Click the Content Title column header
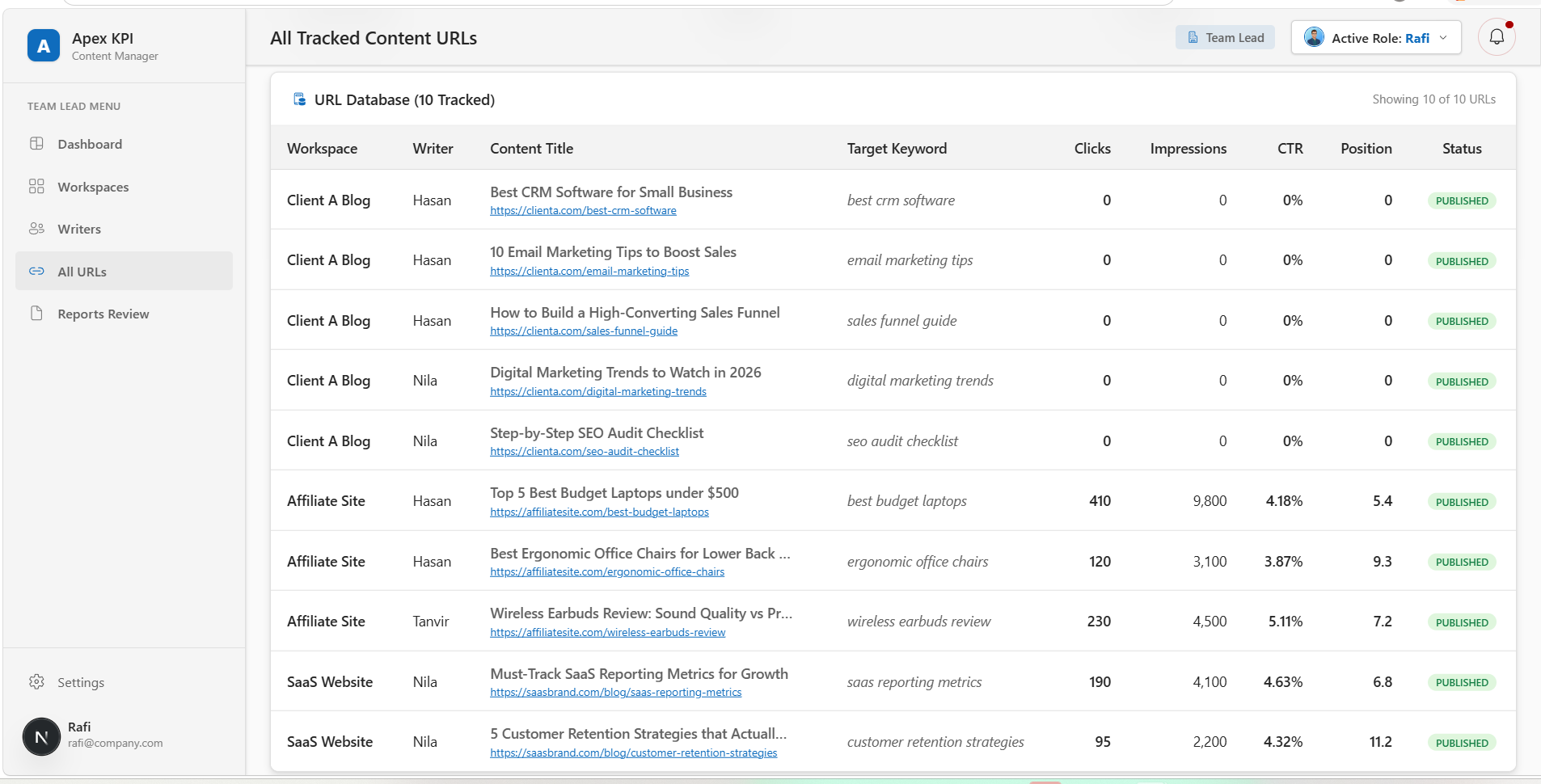 531,149
